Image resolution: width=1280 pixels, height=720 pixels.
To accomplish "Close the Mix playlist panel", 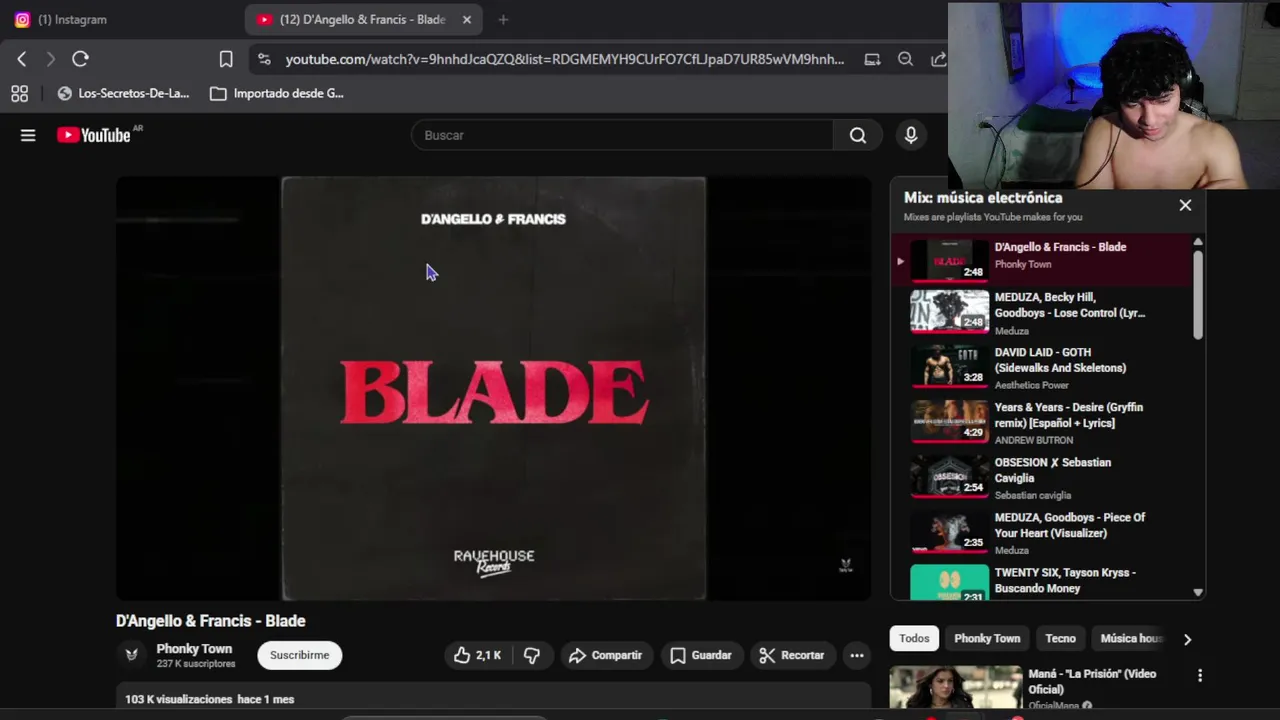I will pos(1185,205).
